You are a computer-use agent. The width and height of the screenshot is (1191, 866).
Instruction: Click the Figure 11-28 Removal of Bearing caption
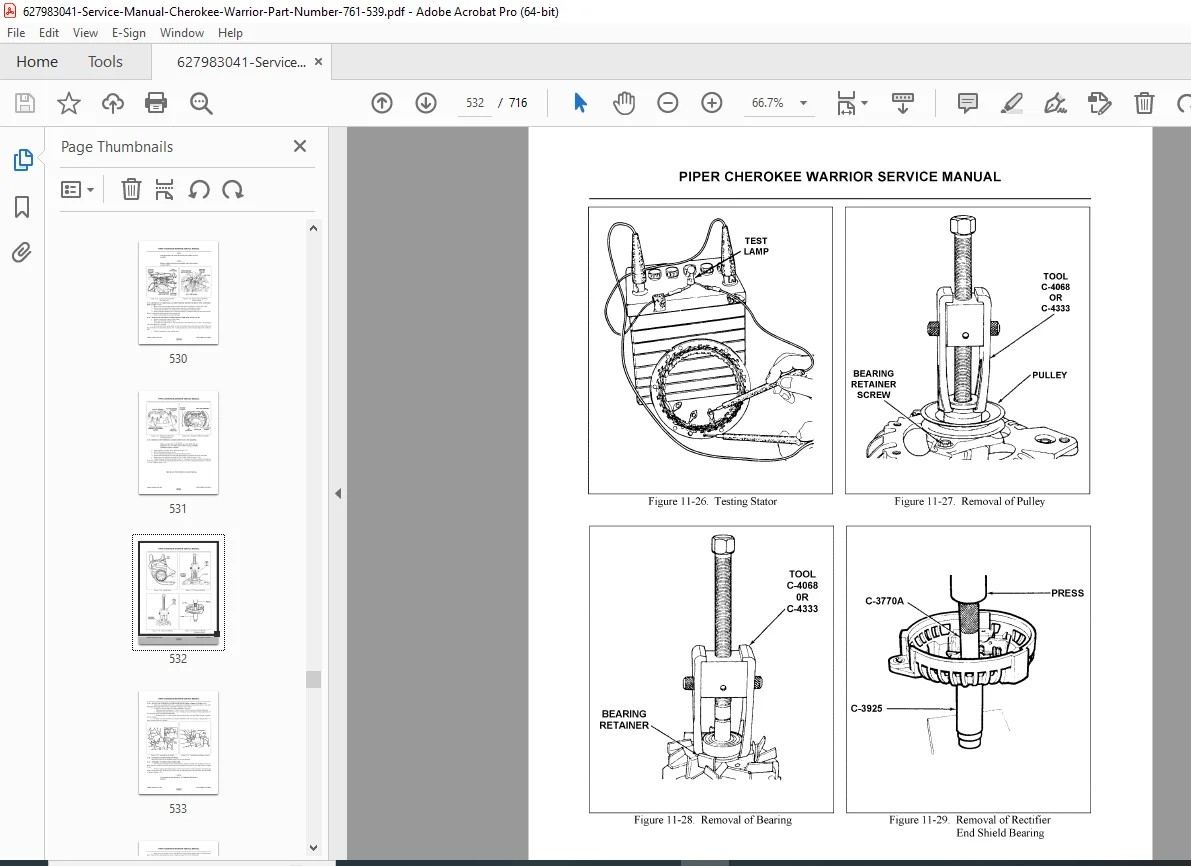[712, 820]
